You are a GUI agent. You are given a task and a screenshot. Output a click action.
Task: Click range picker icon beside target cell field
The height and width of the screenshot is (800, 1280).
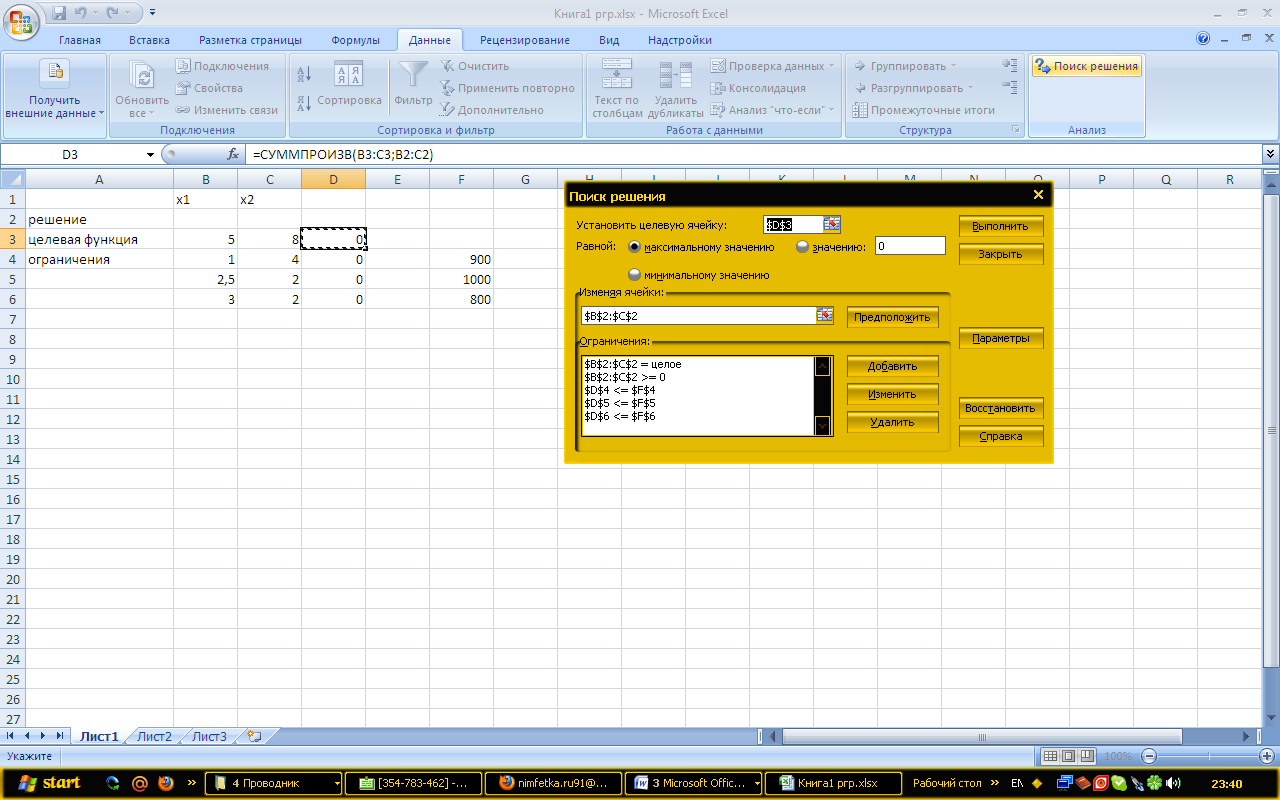click(832, 224)
